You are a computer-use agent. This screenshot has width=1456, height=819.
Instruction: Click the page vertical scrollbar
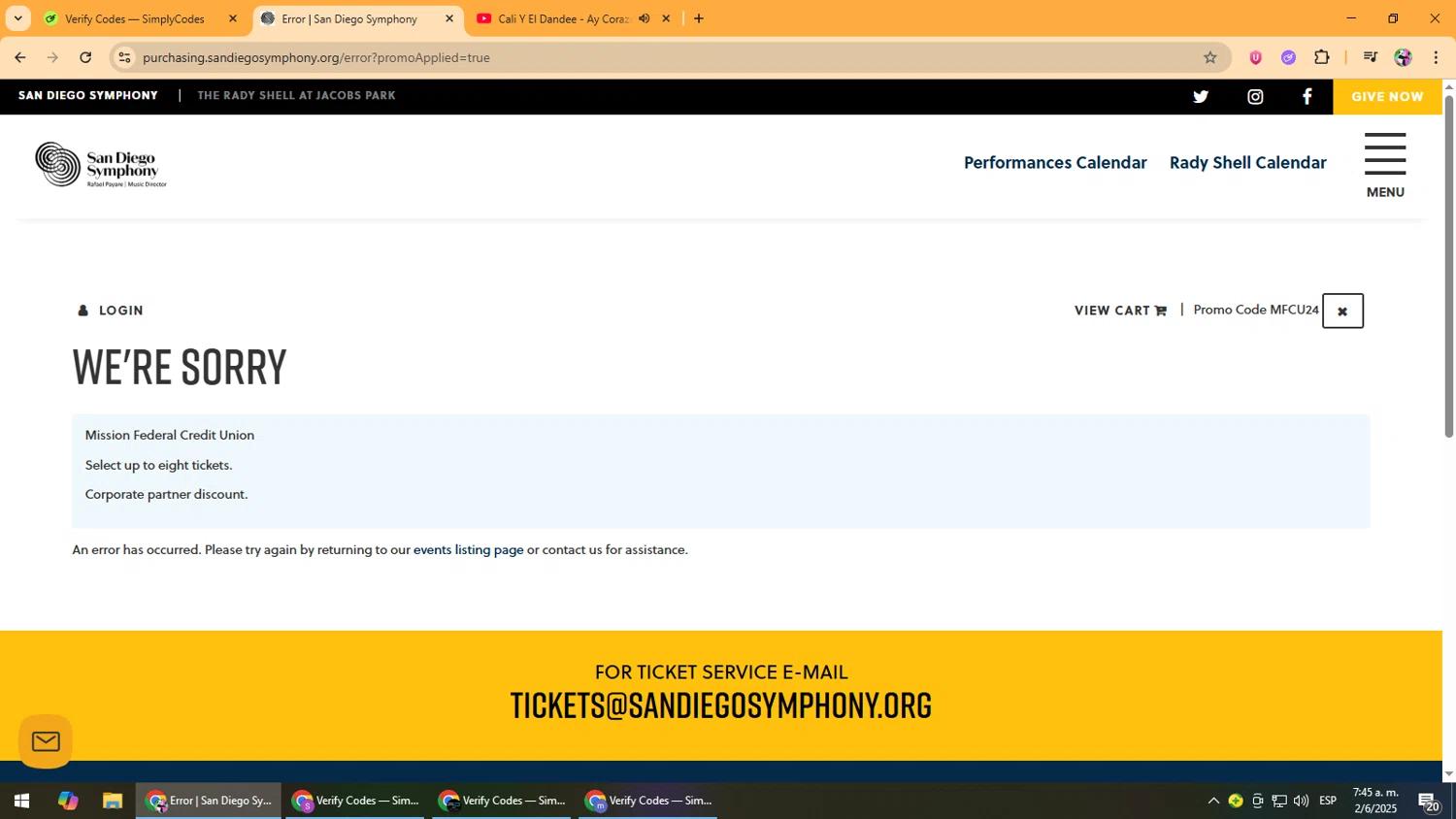(1448, 265)
